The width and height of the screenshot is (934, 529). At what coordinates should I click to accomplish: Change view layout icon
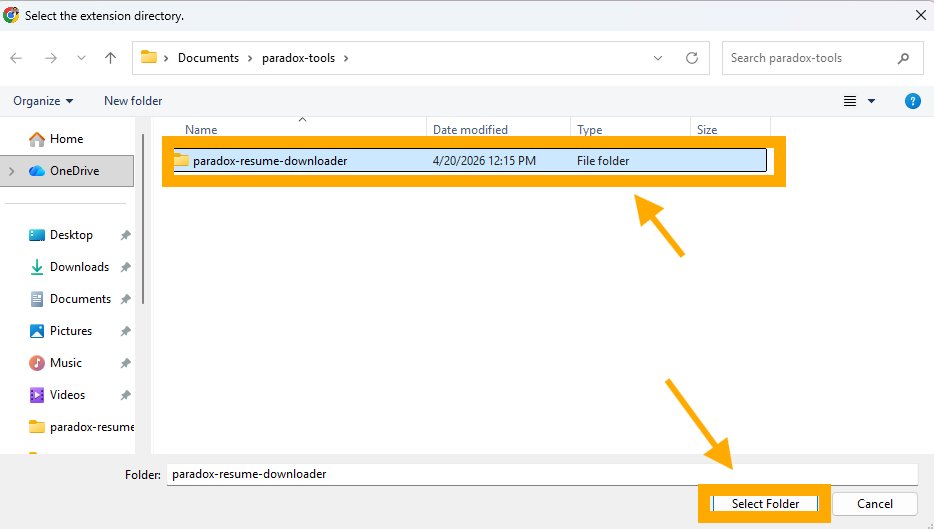click(x=850, y=101)
